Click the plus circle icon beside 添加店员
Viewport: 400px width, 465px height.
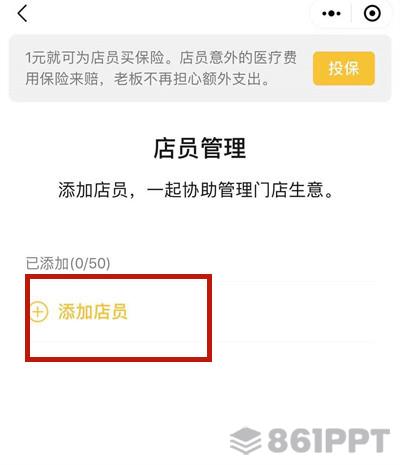(x=39, y=312)
